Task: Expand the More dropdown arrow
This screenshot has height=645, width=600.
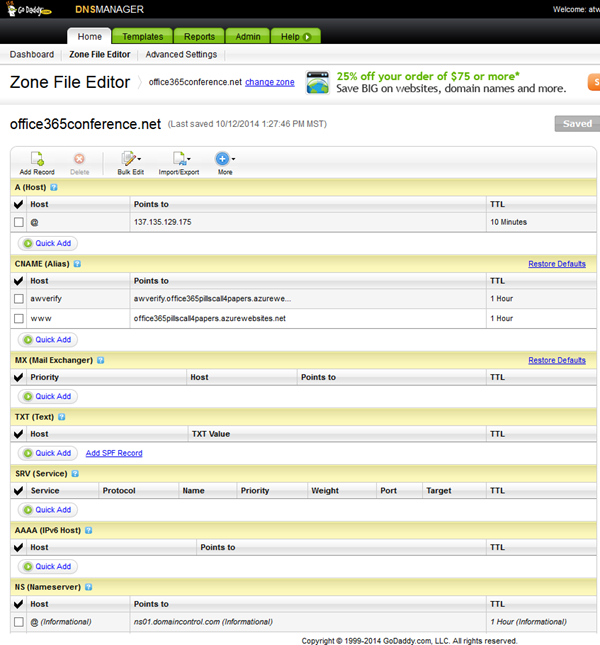Action: (233, 159)
